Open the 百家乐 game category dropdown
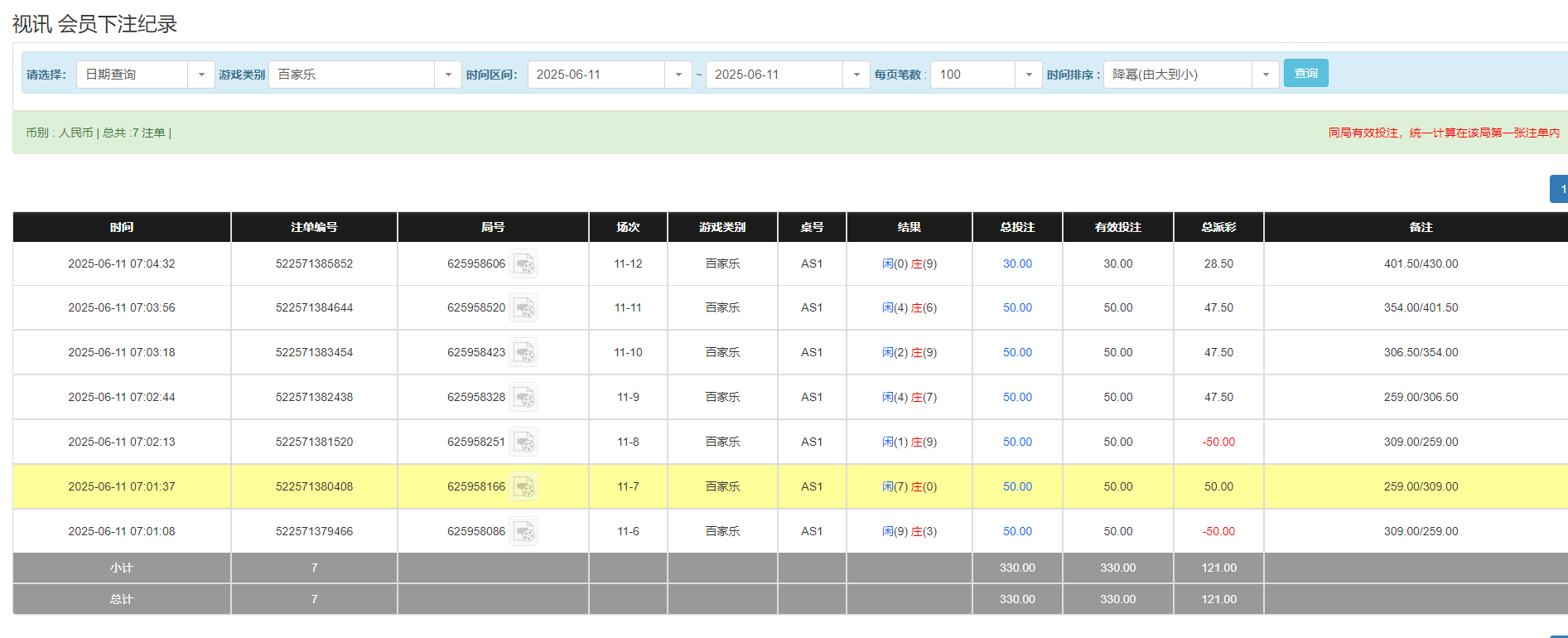The width and height of the screenshot is (1568, 638). click(x=447, y=75)
